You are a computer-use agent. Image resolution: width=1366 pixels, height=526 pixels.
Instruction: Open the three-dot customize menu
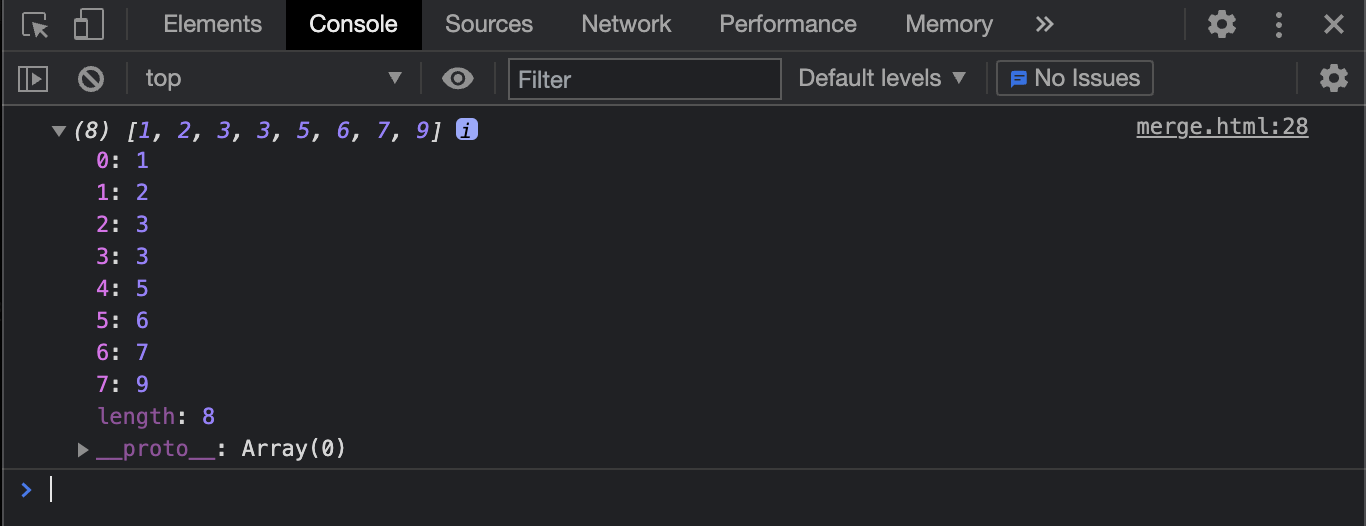1279,25
